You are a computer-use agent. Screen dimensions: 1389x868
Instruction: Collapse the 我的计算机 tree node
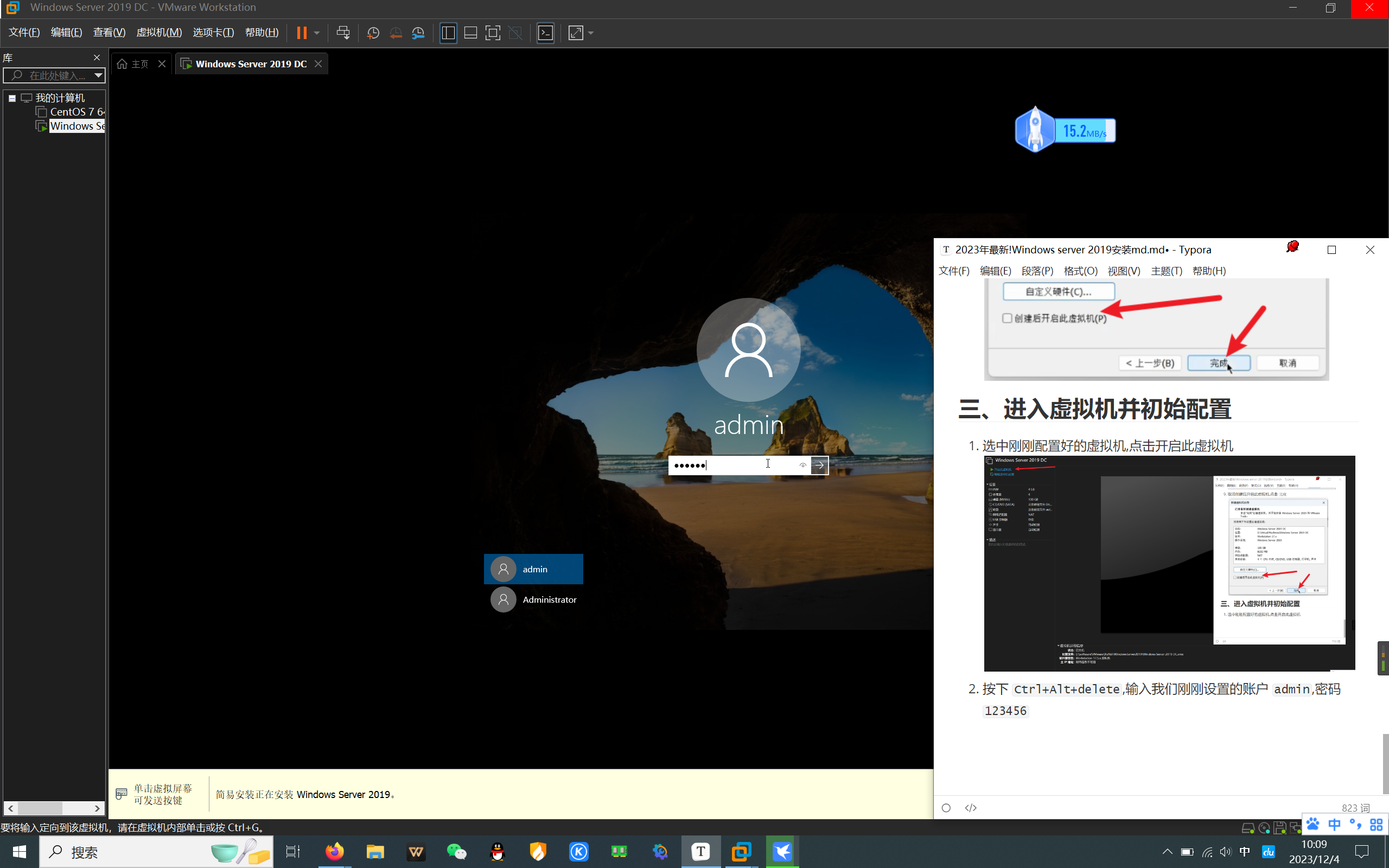[11, 98]
